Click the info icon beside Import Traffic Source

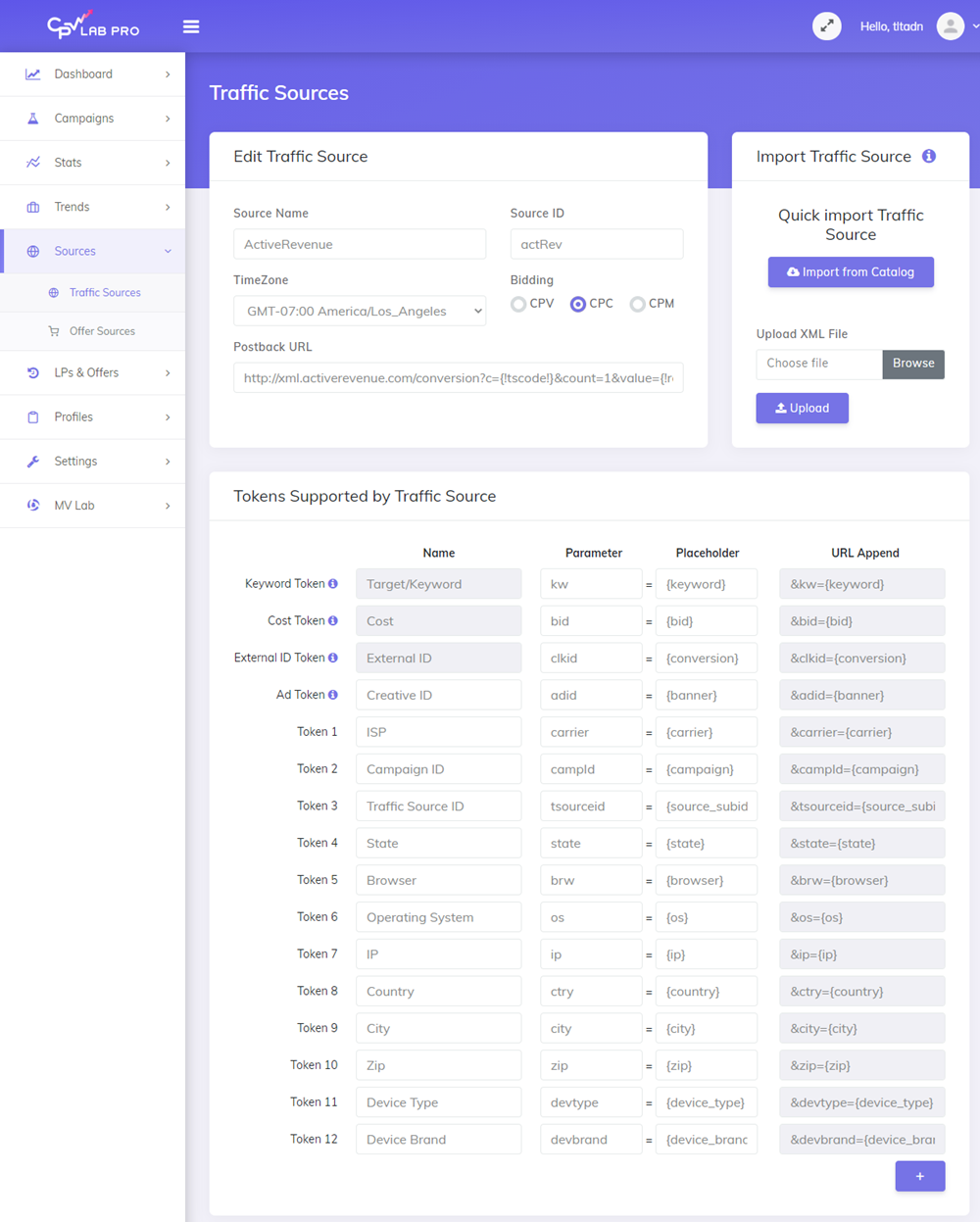click(928, 156)
